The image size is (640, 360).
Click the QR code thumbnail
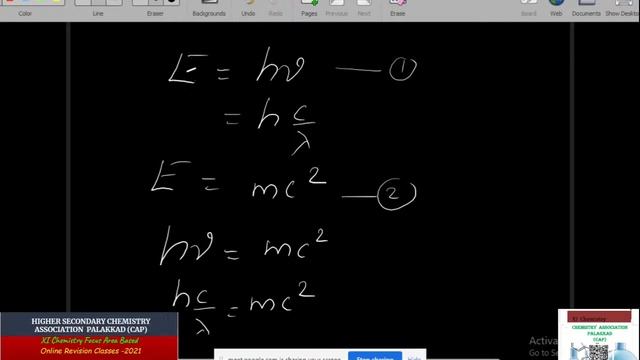point(598,352)
